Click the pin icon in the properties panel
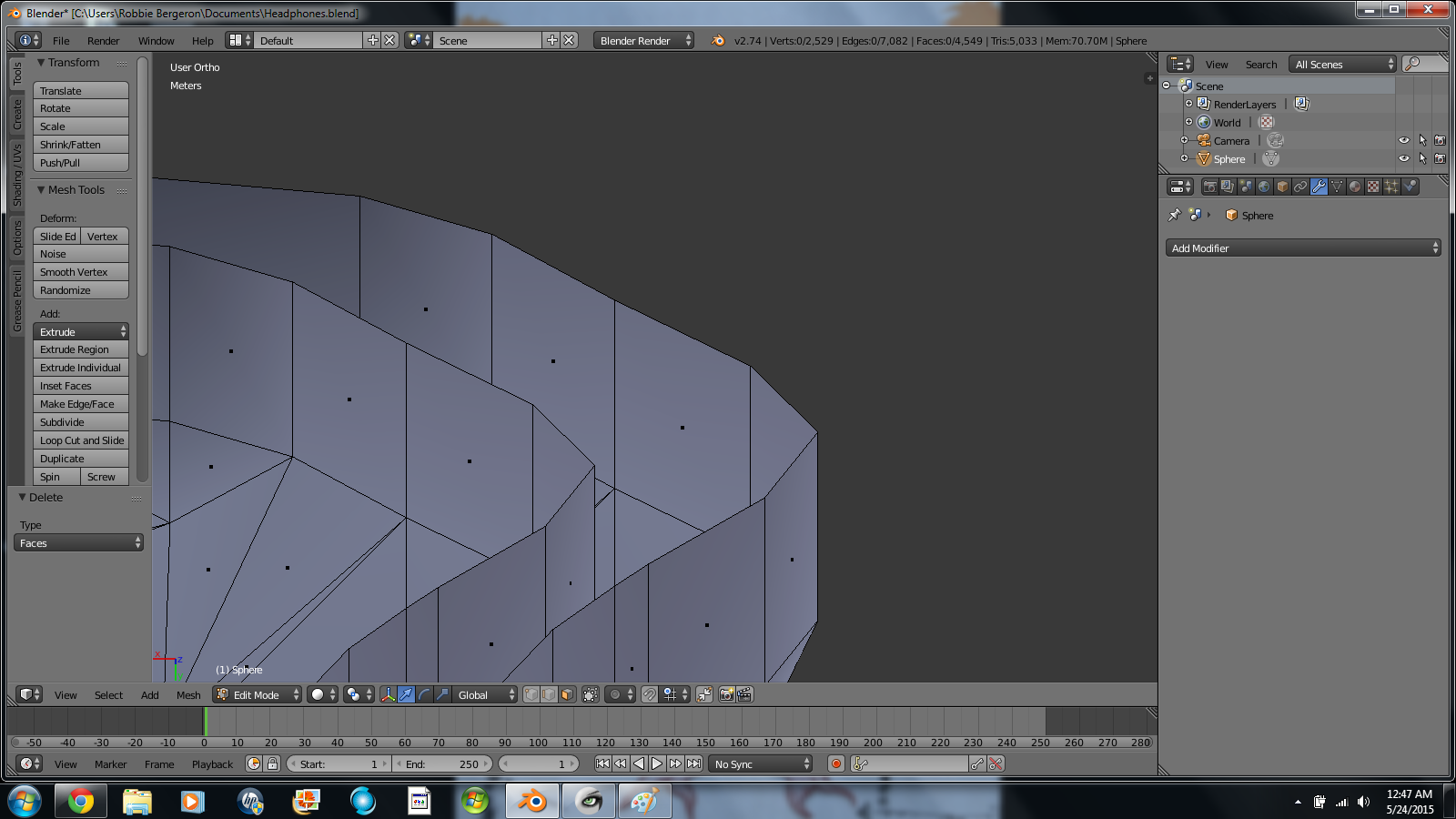Viewport: 1456px width, 819px height. [x=1174, y=216]
